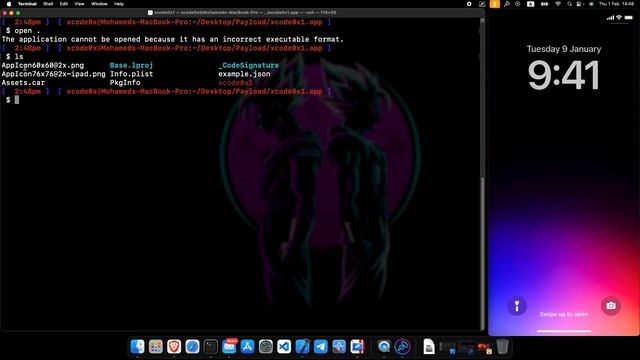Image resolution: width=640 pixels, height=360 pixels.
Task: Click the keyboard input source icon
Action: (530, 4)
